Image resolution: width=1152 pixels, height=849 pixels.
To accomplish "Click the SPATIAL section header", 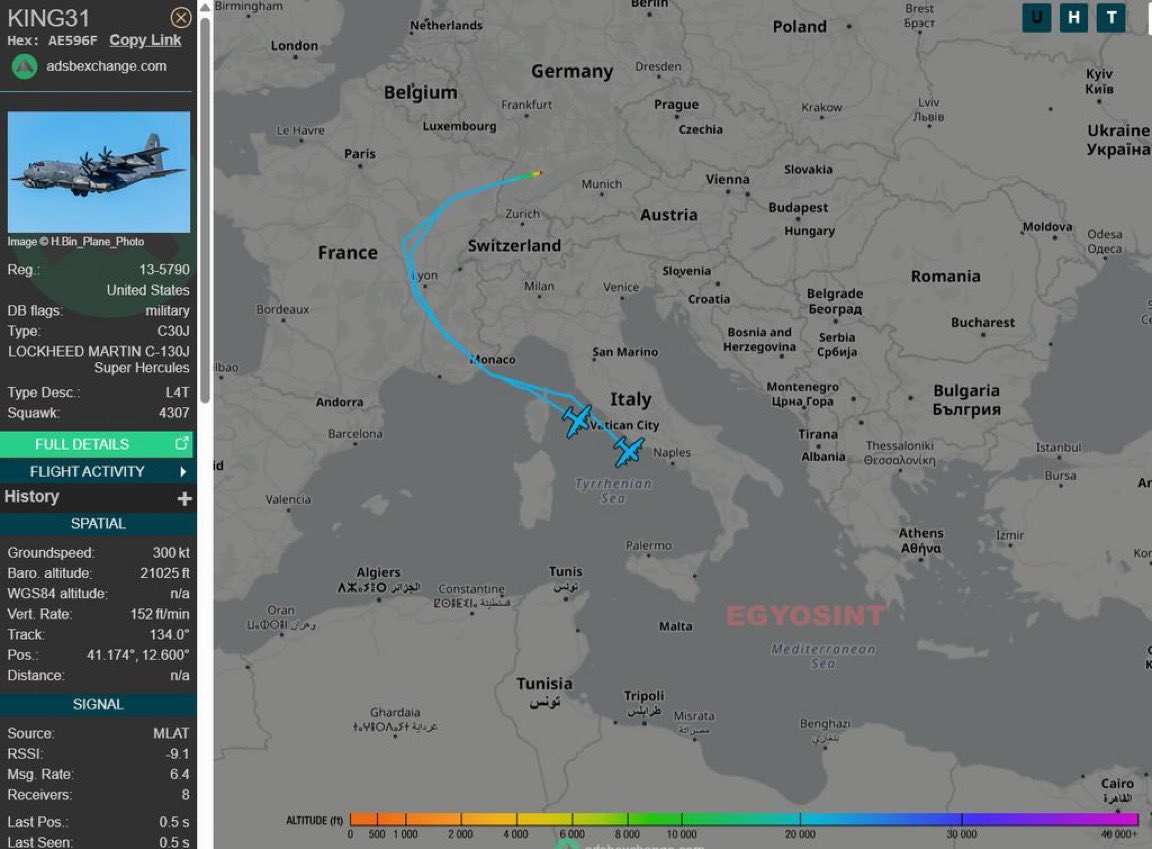I will tap(98, 524).
